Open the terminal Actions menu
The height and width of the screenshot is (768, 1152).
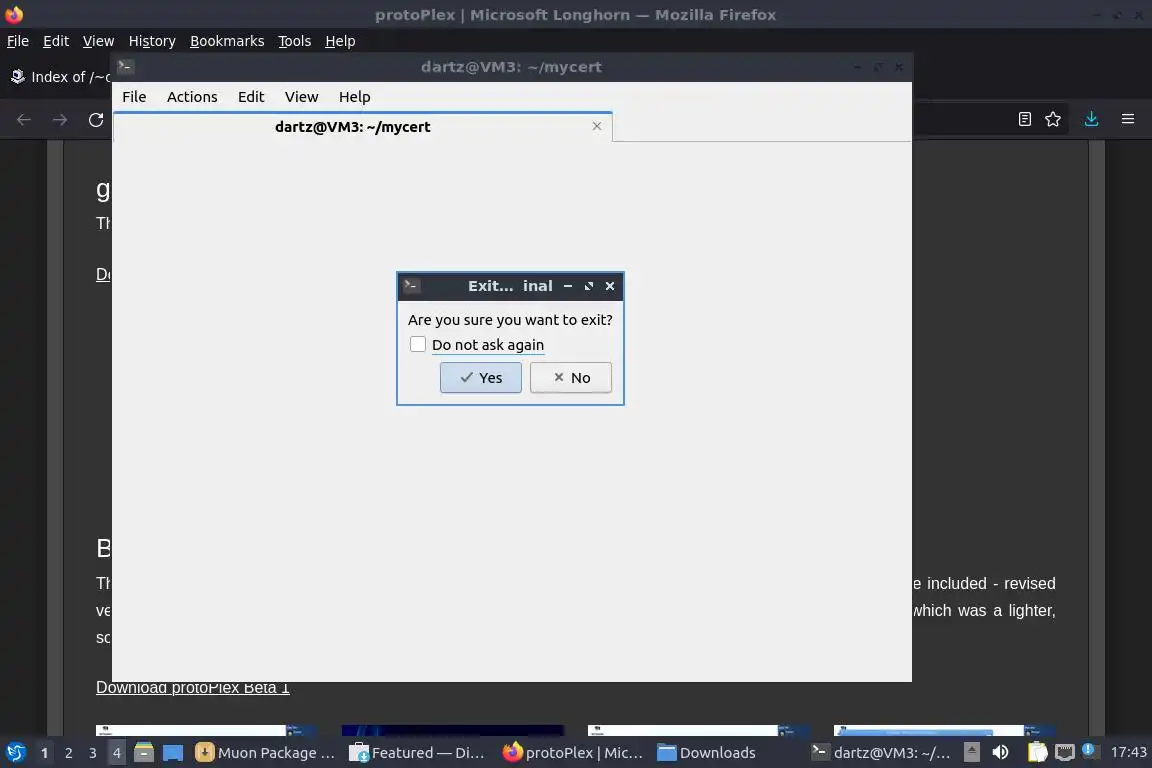click(192, 97)
